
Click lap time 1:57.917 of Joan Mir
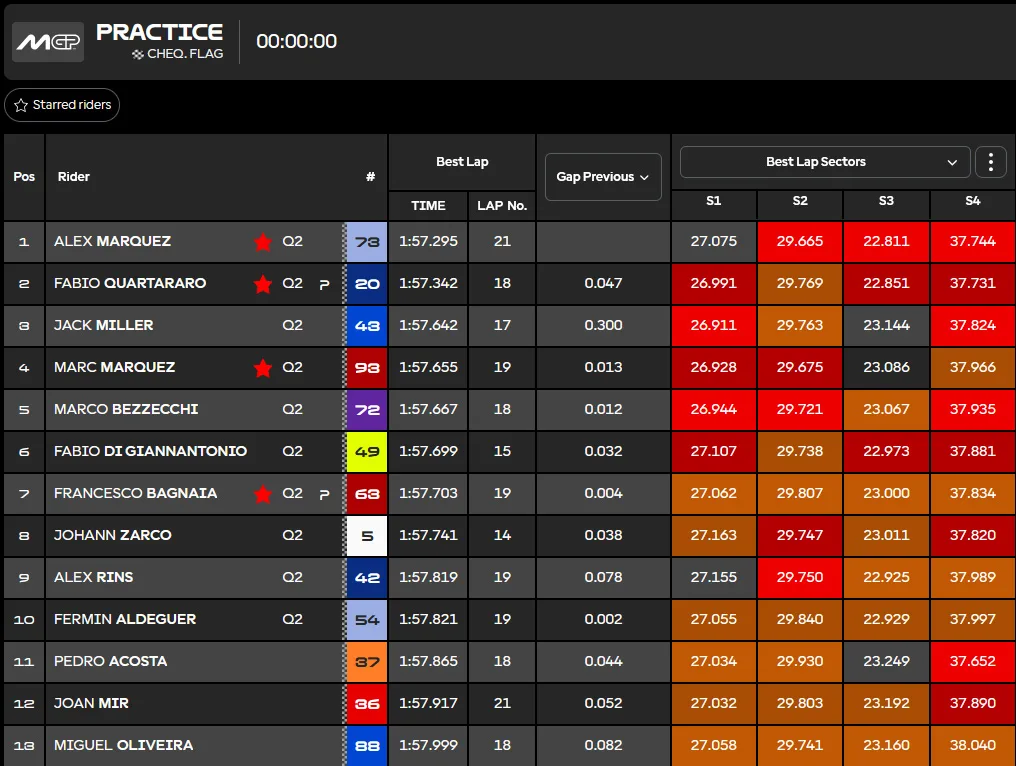pos(428,703)
